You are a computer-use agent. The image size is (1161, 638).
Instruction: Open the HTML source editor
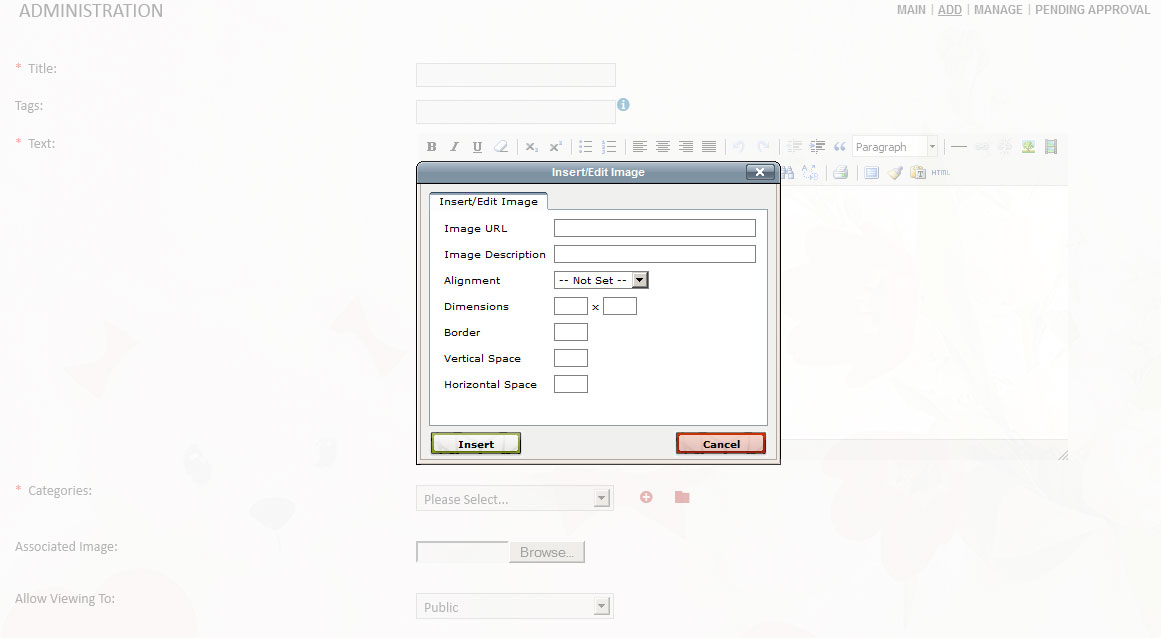tap(940, 172)
